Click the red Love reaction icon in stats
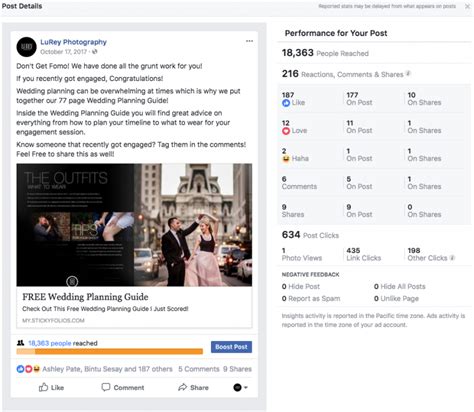 pyautogui.click(x=286, y=131)
